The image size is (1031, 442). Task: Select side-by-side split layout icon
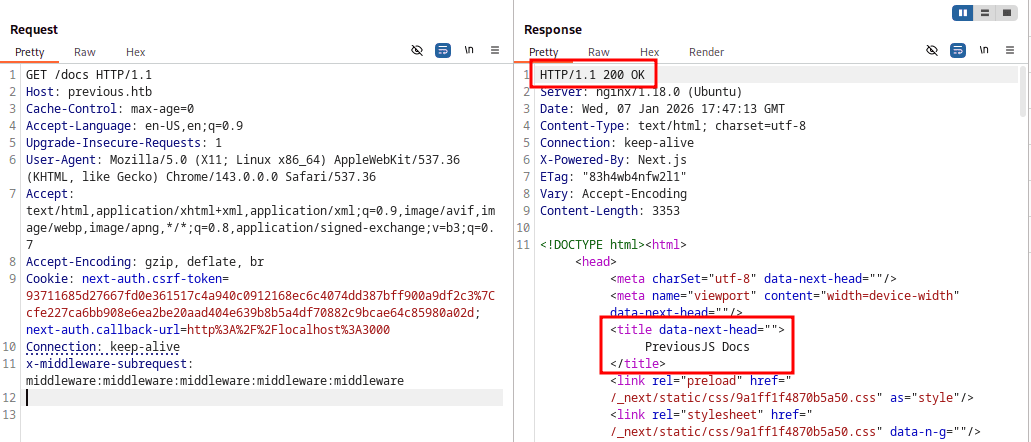click(963, 13)
